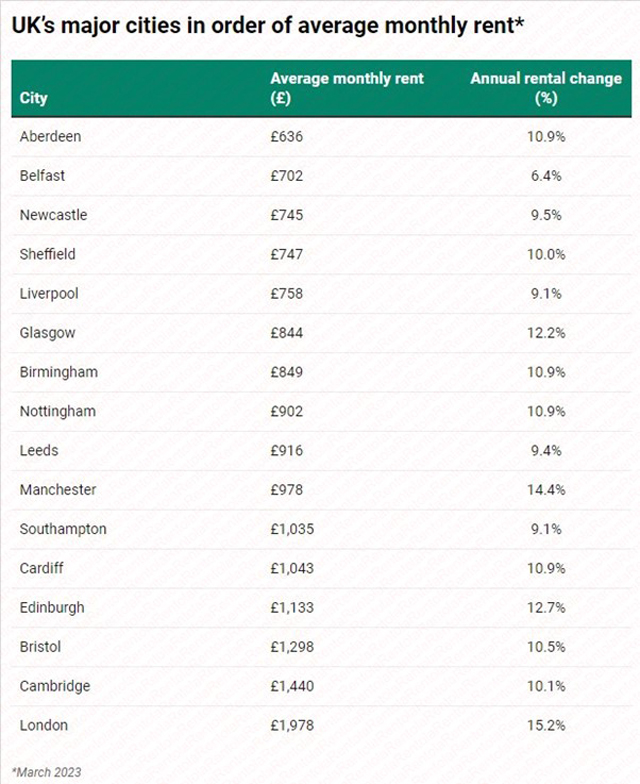Click Edinburgh's 12.7% rental change
The image size is (640, 784).
tap(546, 608)
